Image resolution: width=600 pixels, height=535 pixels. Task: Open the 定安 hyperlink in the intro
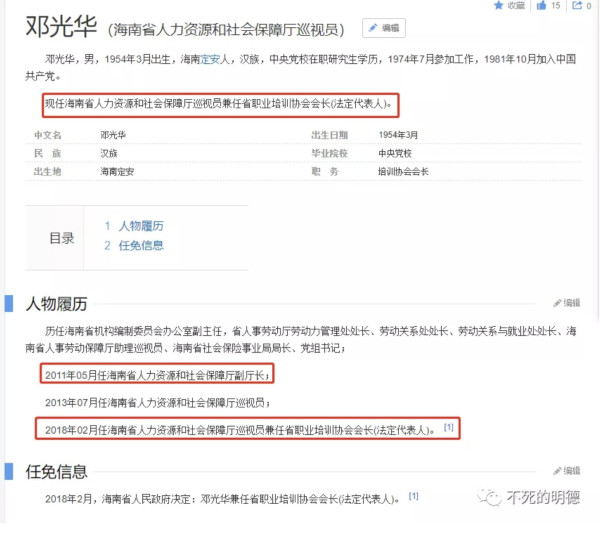[210, 59]
